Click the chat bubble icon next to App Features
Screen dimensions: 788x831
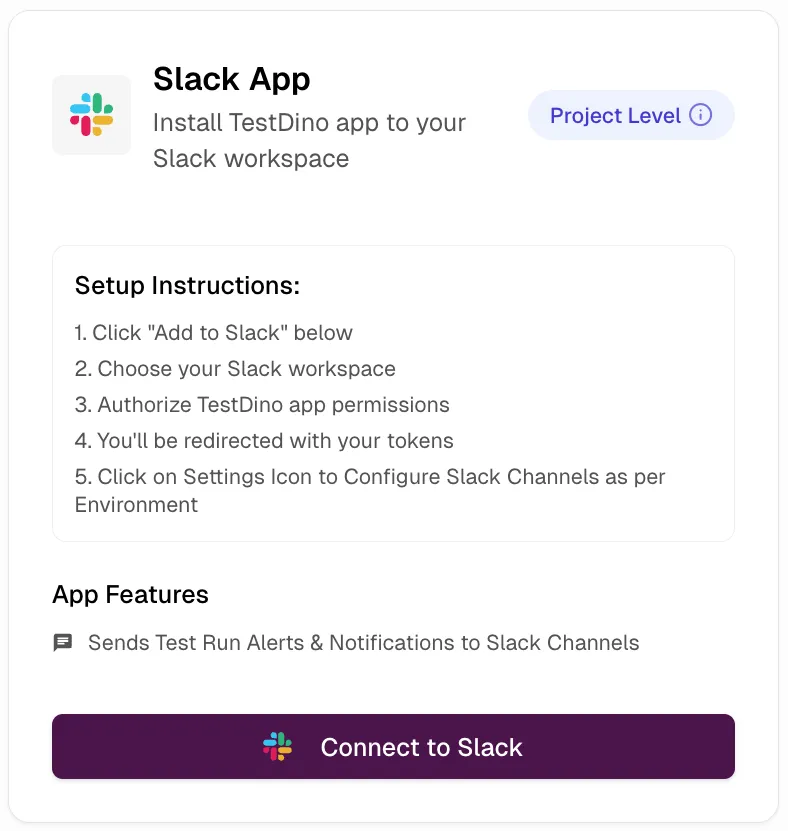(62, 643)
